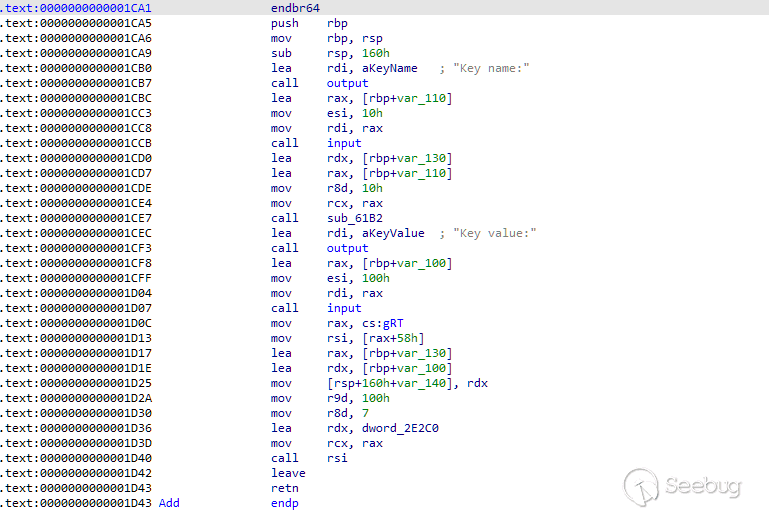769x514 pixels.
Task: Click the retn instruction at 1D43
Action: pos(284,488)
